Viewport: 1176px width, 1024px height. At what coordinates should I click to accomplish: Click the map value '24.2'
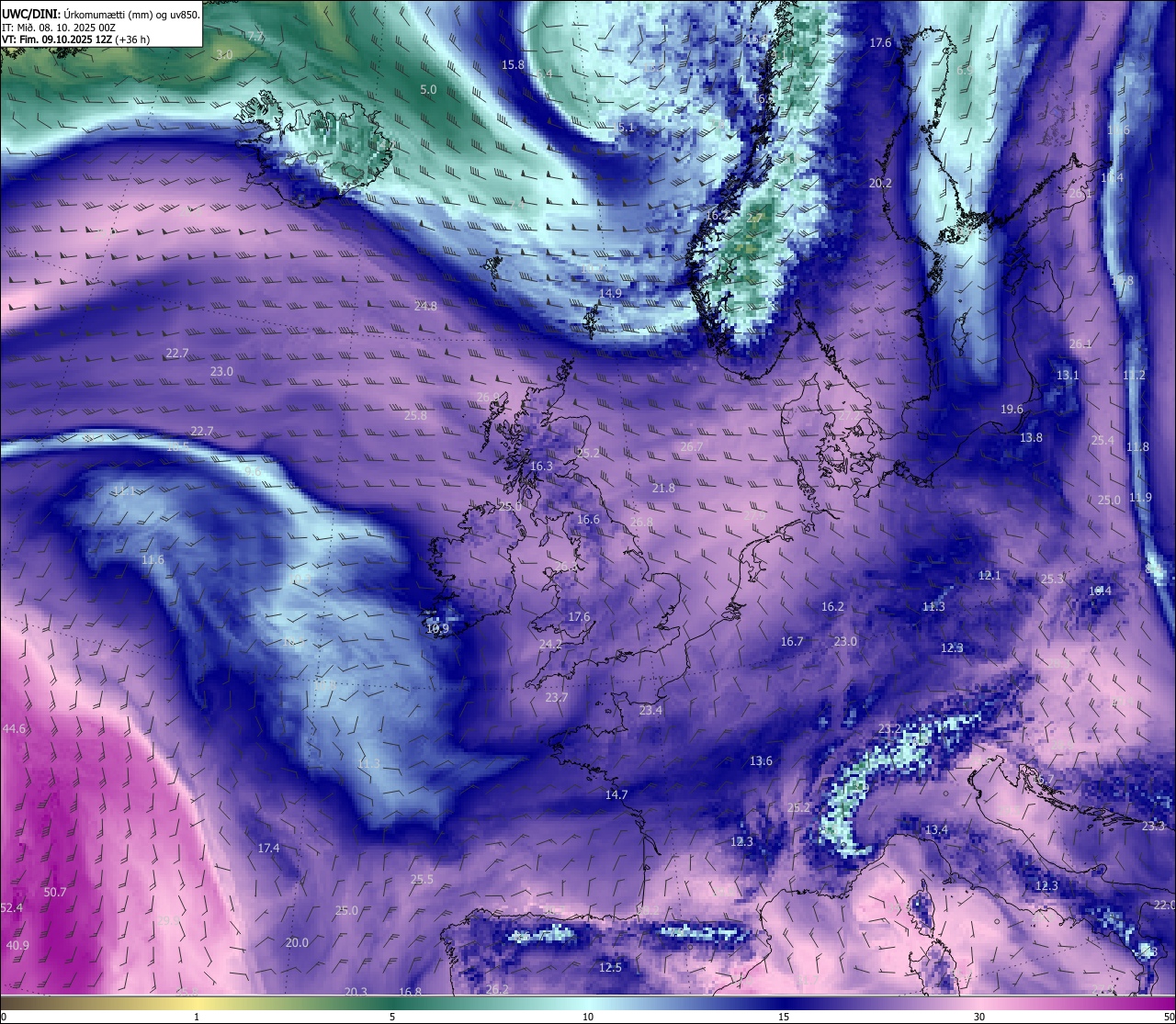click(549, 644)
